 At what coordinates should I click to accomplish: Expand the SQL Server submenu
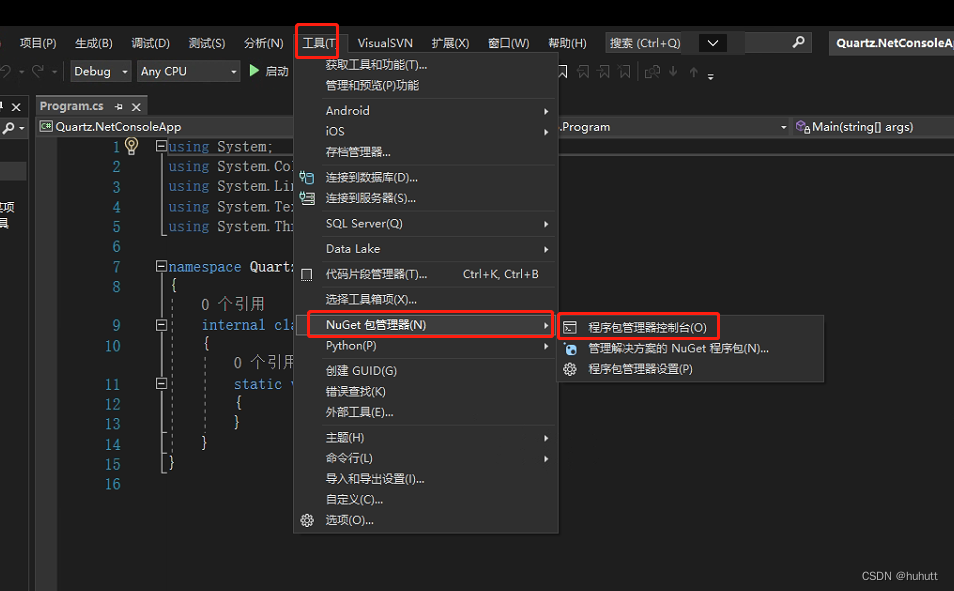tap(546, 225)
